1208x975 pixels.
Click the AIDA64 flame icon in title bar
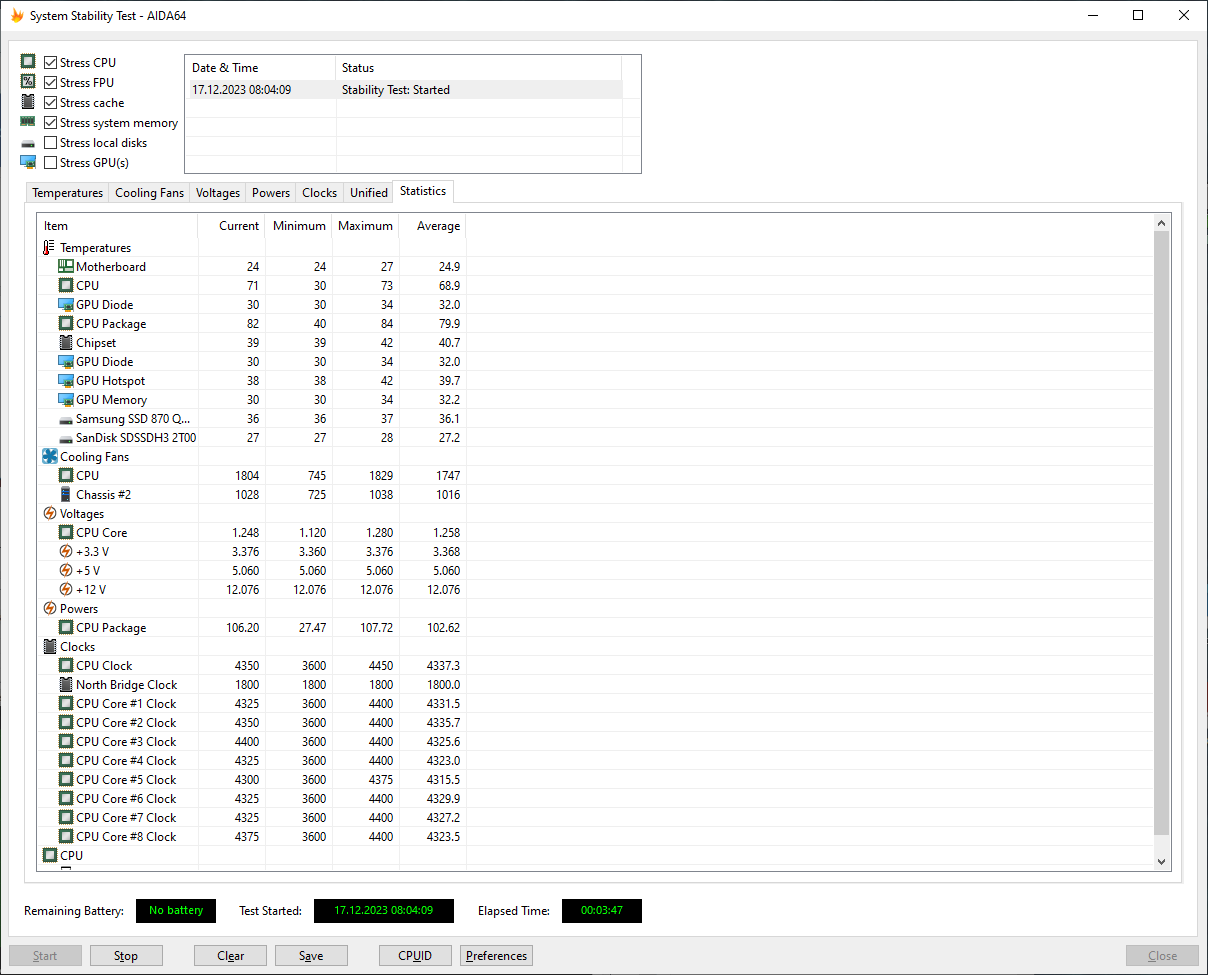click(17, 16)
